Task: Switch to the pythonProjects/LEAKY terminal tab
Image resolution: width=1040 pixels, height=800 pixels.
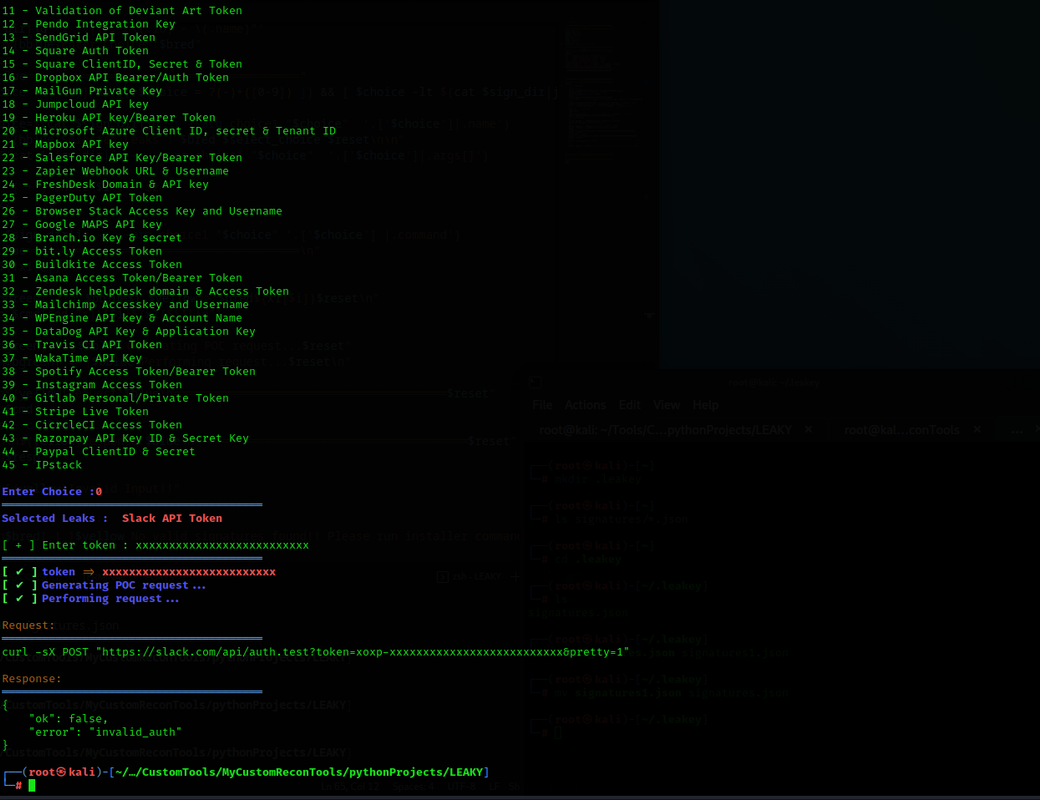Action: (x=665, y=430)
